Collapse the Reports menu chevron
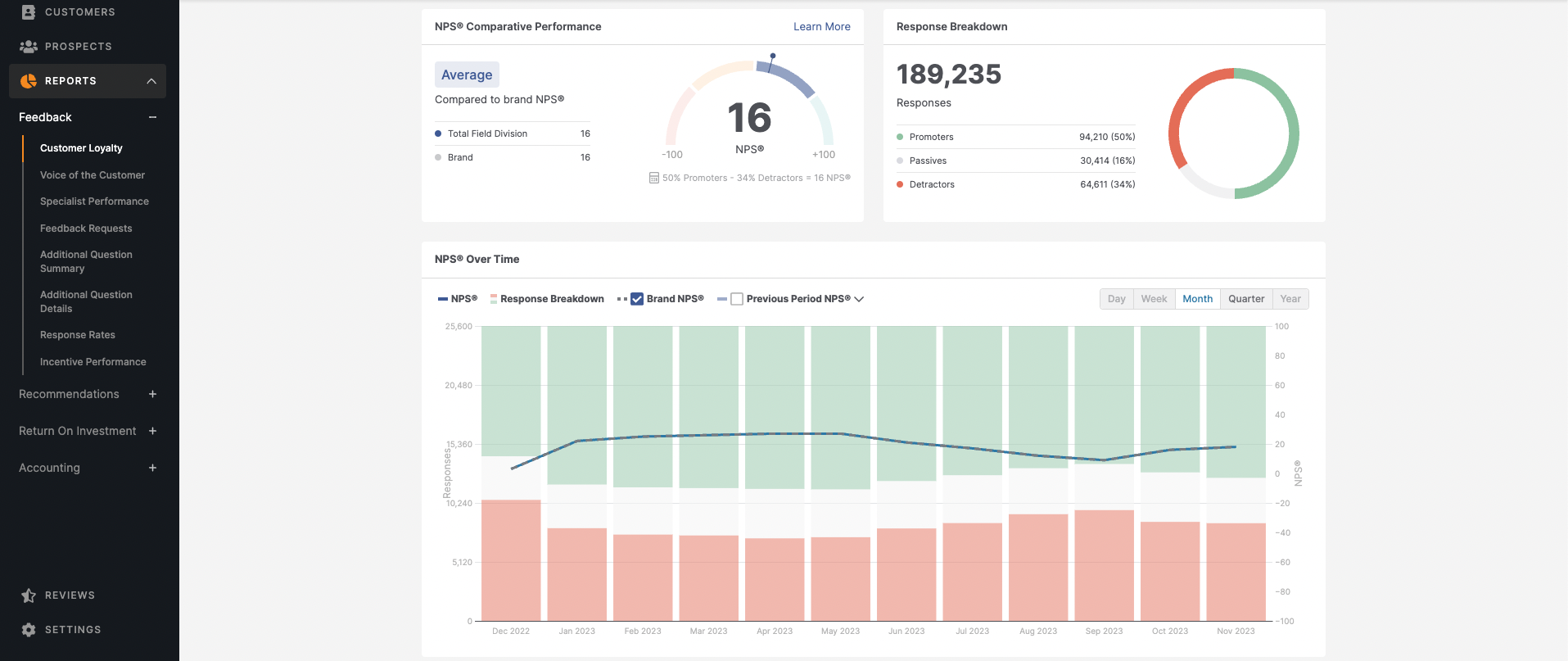This screenshot has height=661, width=1568. click(x=151, y=81)
